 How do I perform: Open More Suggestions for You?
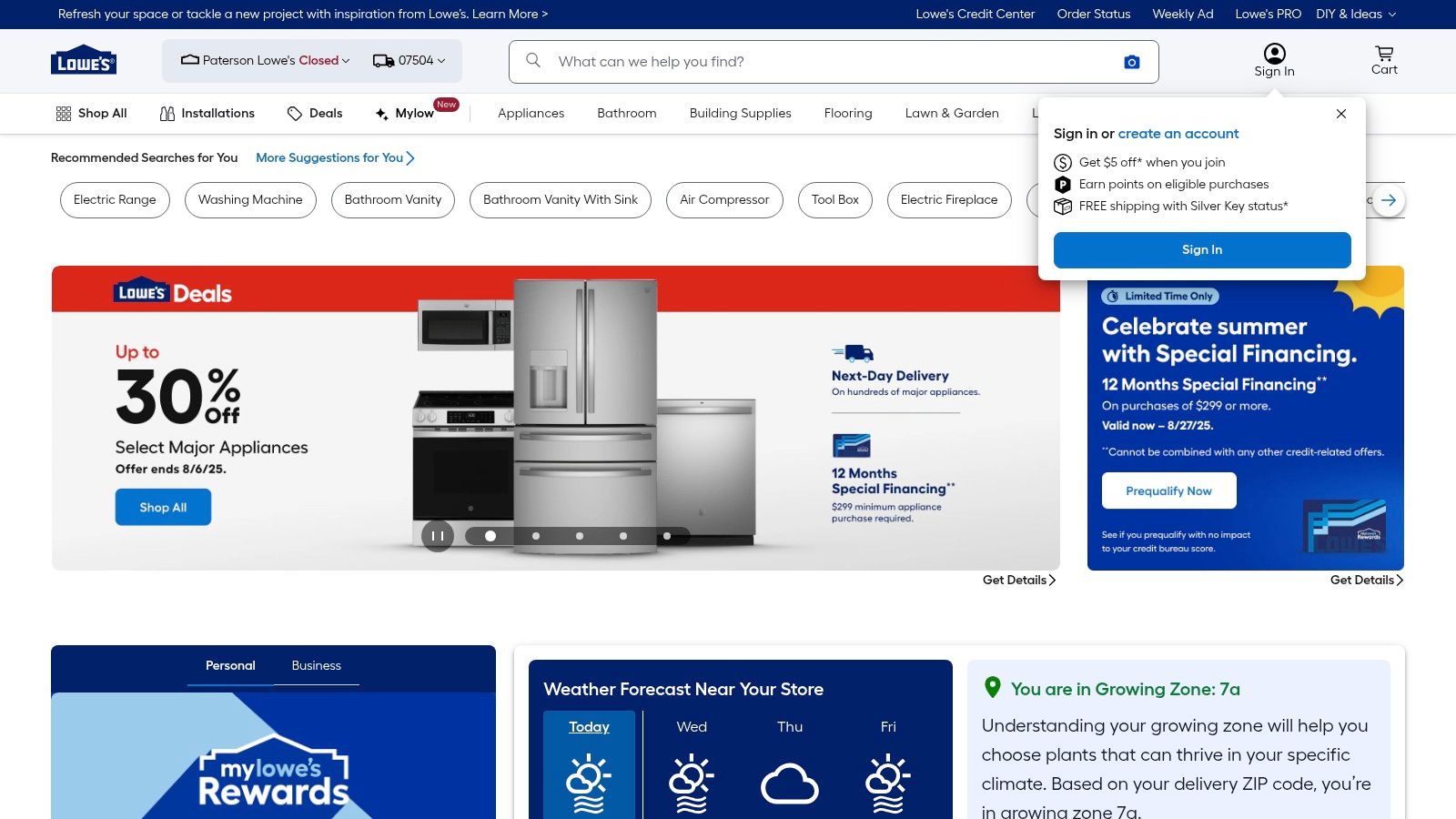pos(335,157)
